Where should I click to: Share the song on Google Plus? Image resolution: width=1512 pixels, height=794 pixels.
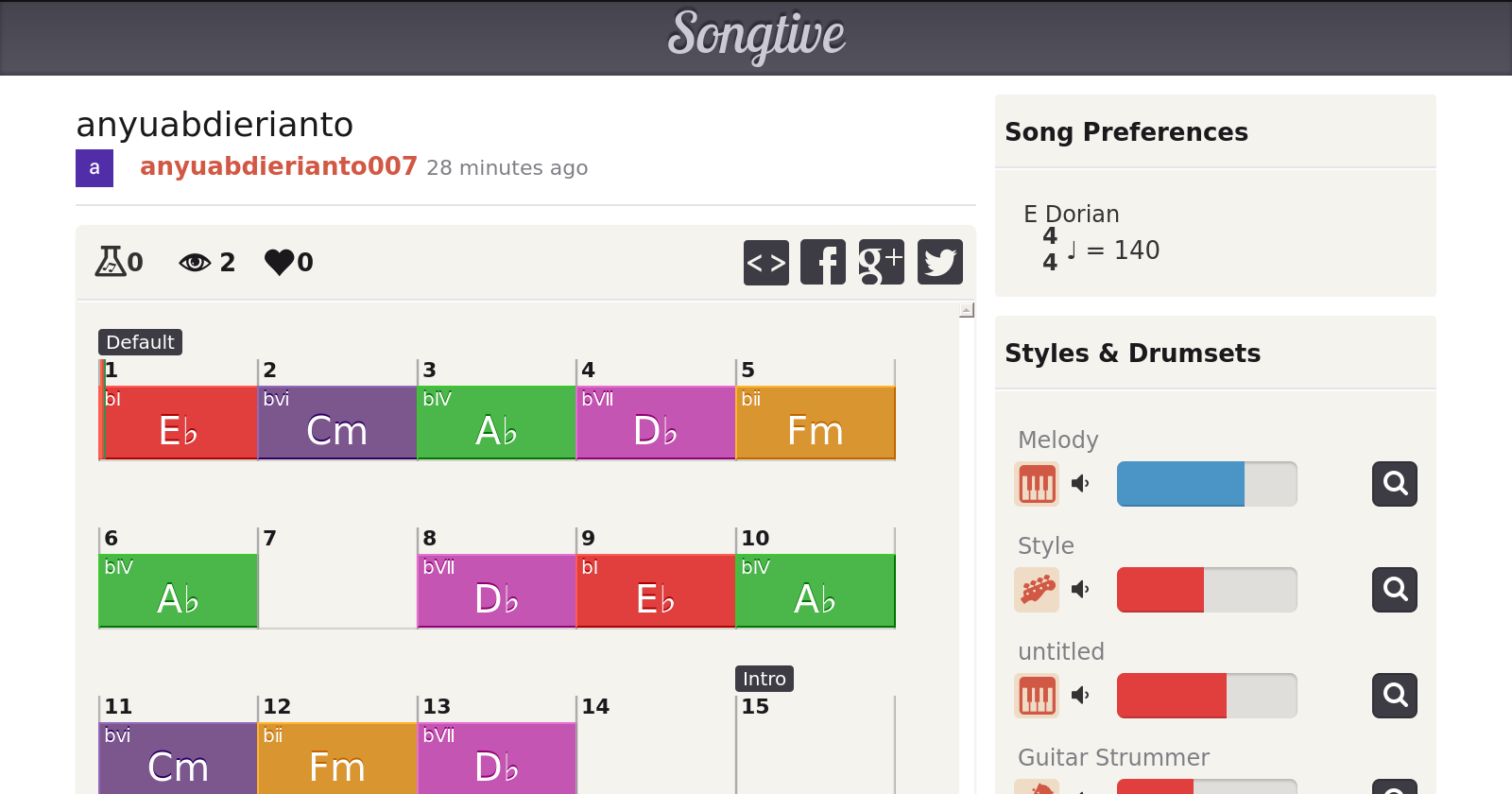pos(881,262)
